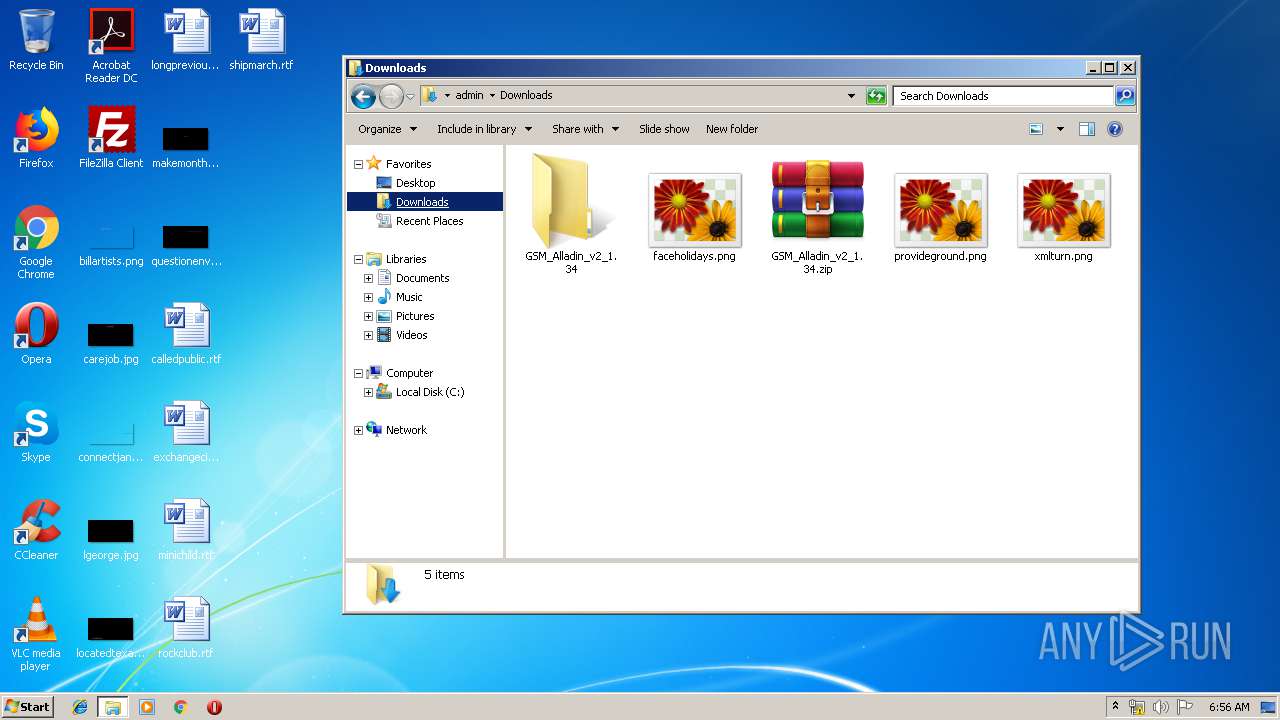
Task: Collapse the Libraries tree node
Action: (358, 259)
